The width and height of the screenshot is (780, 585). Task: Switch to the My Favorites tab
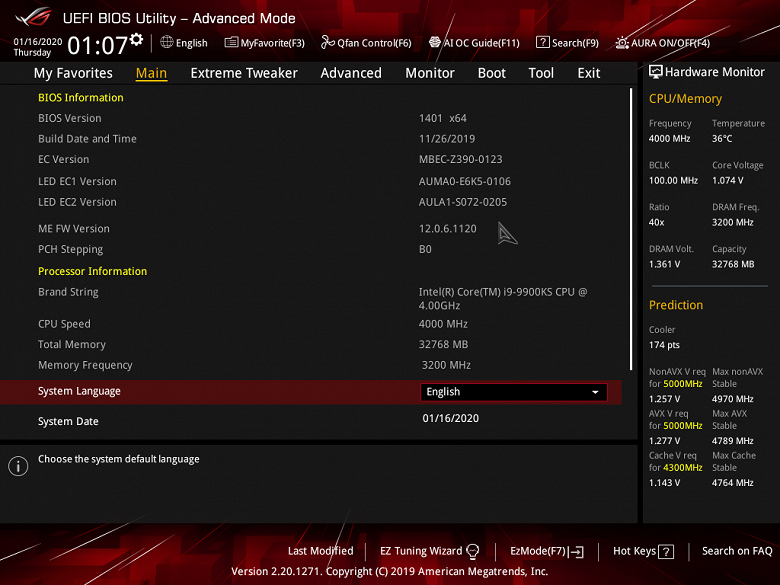[x=73, y=73]
